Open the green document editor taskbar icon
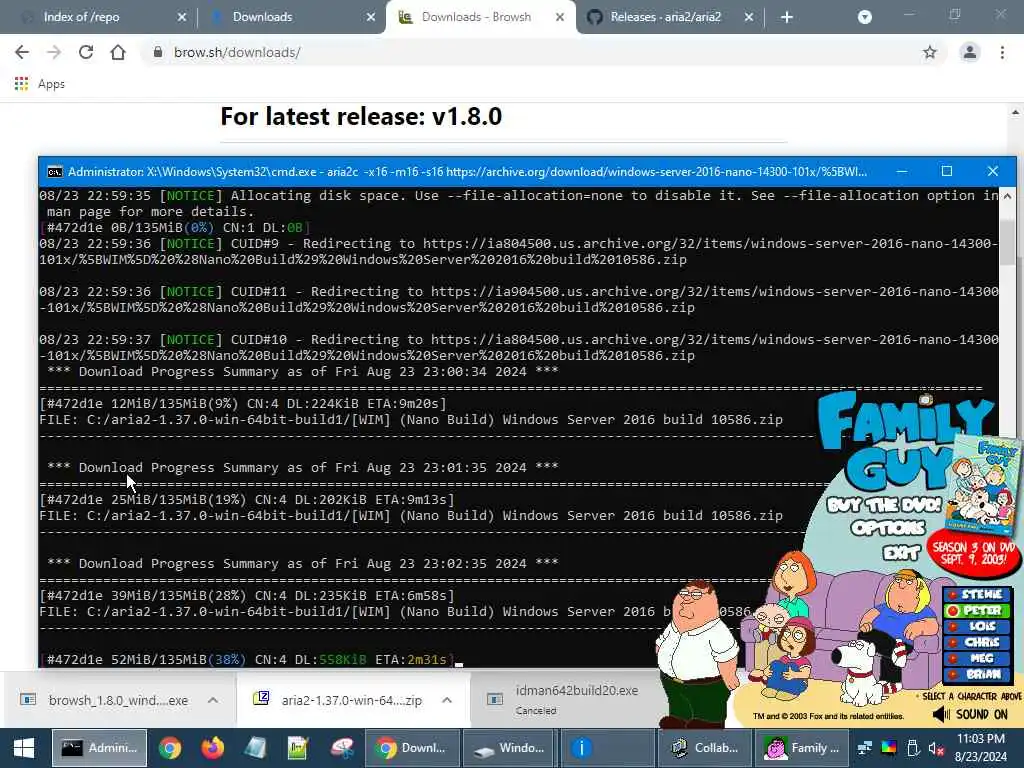This screenshot has width=1024, height=768. [298, 748]
